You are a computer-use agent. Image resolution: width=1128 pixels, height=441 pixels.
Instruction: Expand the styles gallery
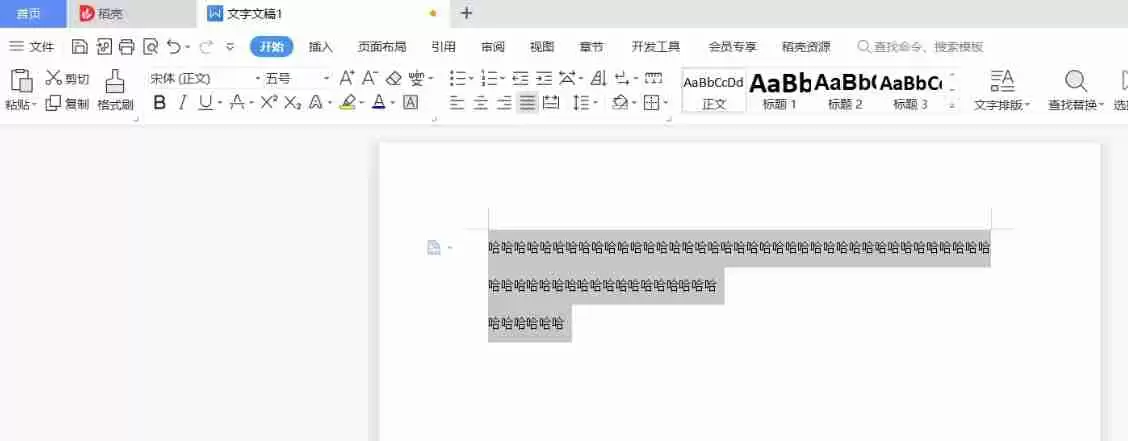pos(952,104)
